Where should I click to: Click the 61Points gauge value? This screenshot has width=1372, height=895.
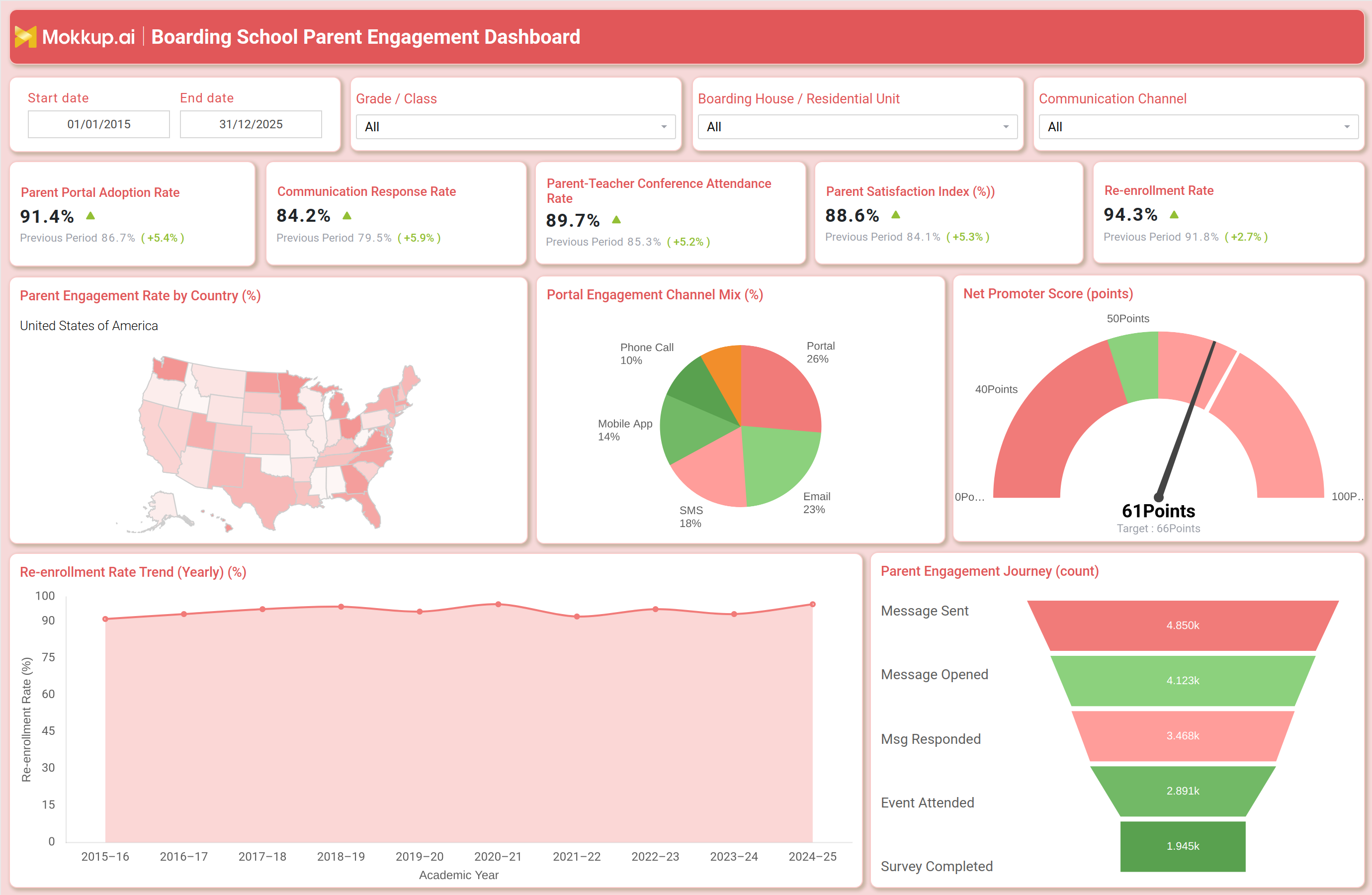tap(1158, 511)
